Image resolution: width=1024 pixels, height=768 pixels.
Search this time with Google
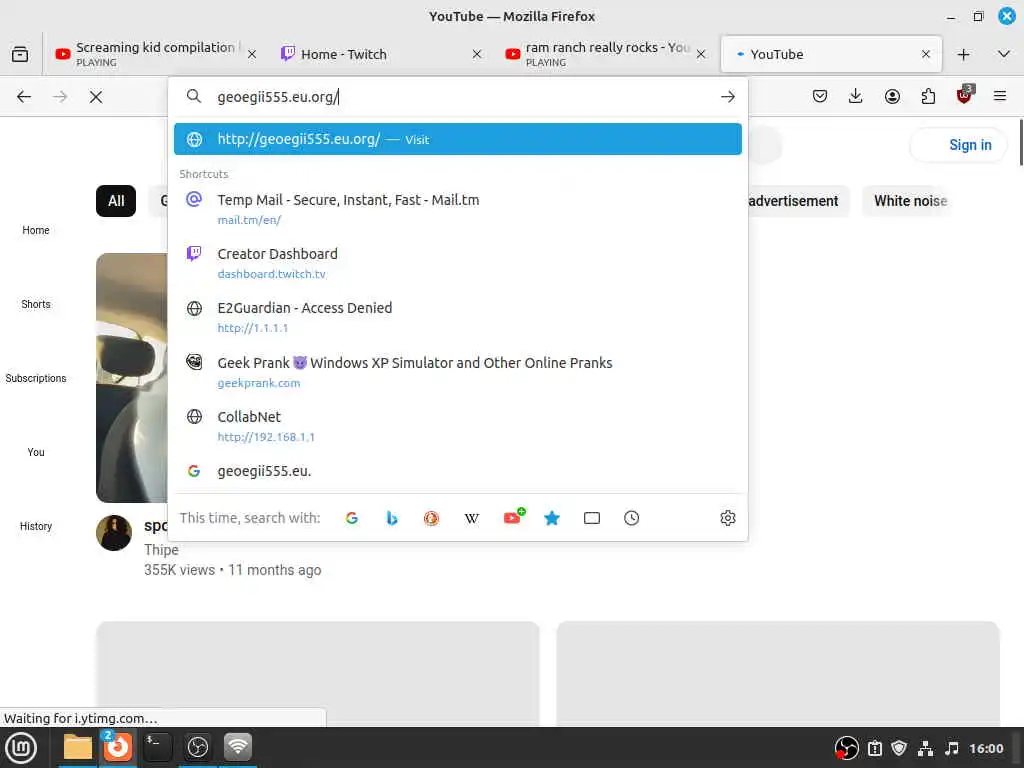click(x=352, y=518)
